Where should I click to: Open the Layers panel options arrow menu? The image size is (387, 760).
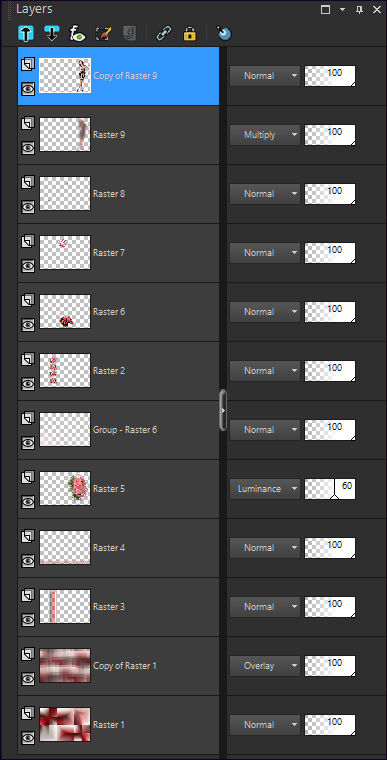[342, 10]
